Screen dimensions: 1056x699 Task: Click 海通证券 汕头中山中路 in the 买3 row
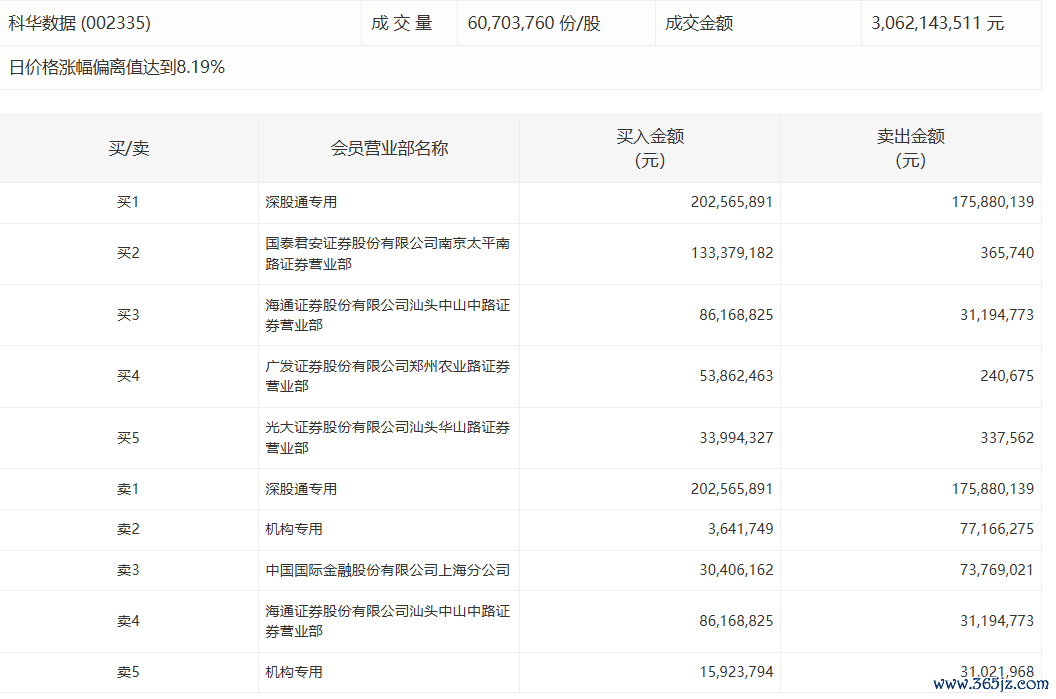click(387, 315)
